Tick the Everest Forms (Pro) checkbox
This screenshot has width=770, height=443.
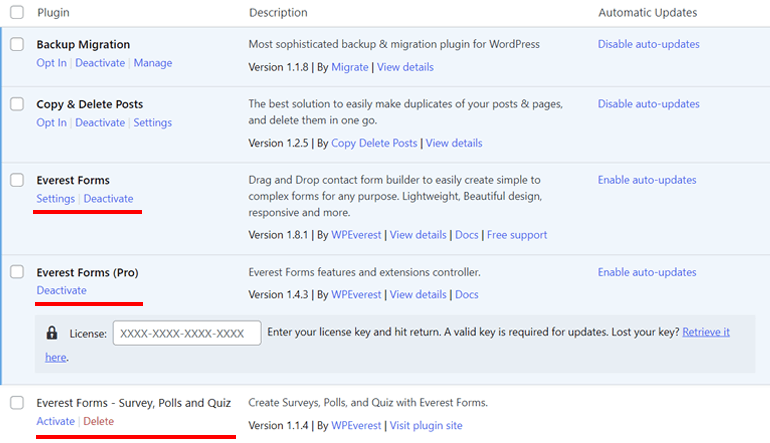coord(17,272)
